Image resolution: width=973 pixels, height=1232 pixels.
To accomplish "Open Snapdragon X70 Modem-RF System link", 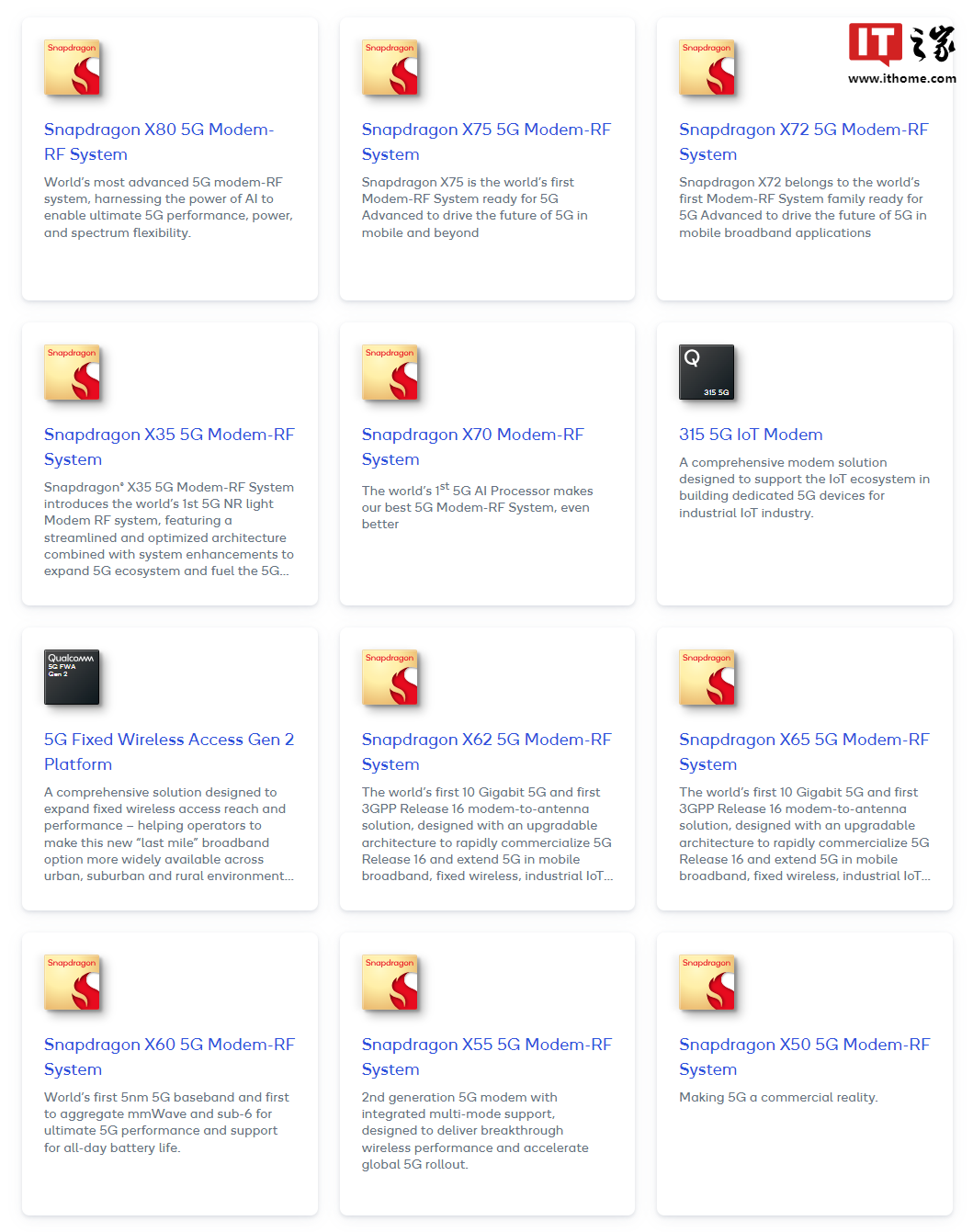I will point(472,446).
